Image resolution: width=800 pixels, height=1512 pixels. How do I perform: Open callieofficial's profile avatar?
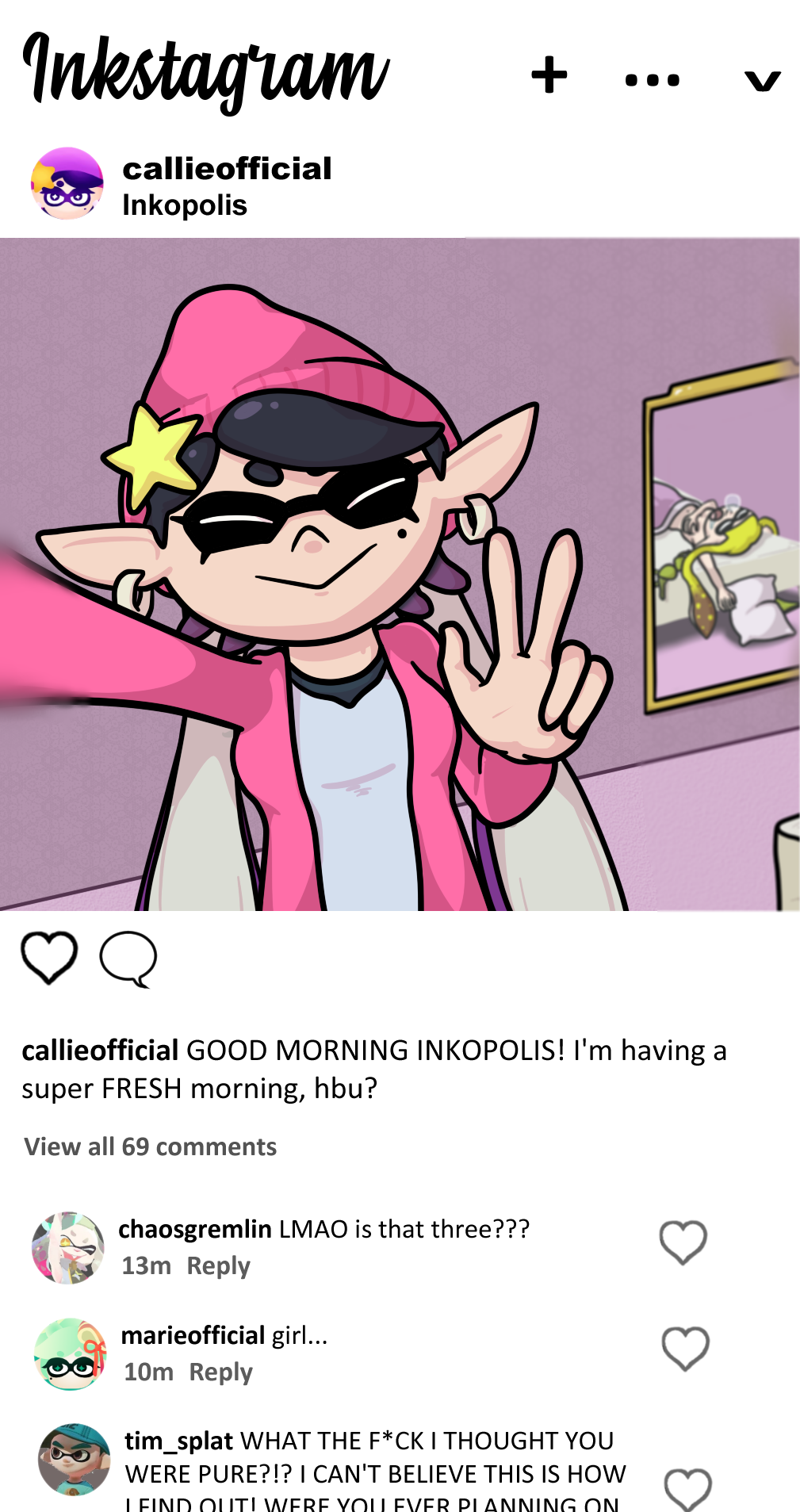tap(67, 183)
